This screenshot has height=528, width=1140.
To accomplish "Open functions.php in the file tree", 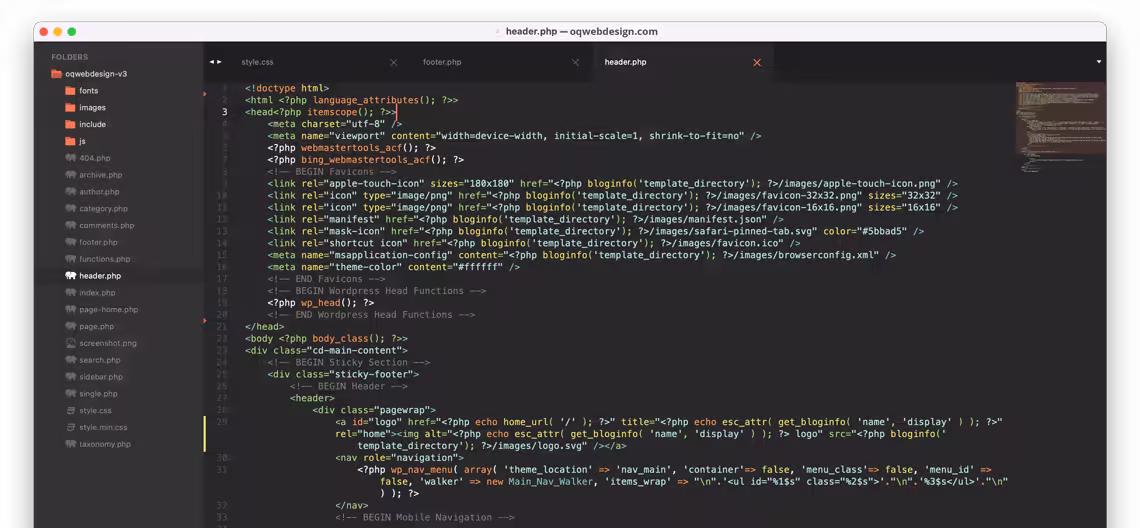I will click(x=105, y=259).
